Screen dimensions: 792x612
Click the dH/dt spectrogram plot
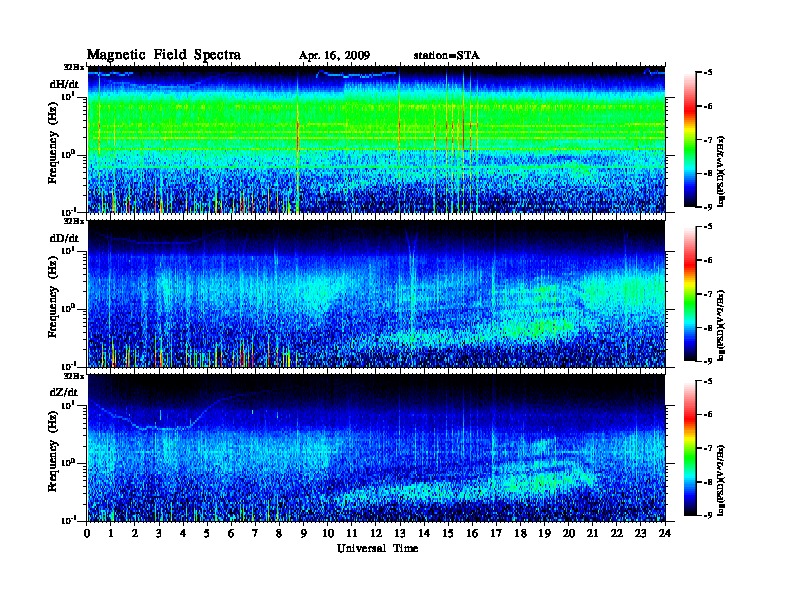376,139
